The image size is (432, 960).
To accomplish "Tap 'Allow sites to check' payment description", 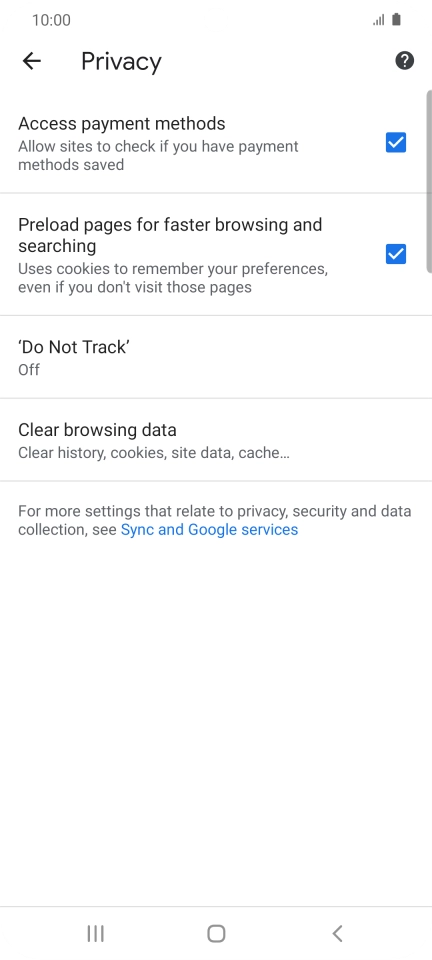I will [x=158, y=156].
